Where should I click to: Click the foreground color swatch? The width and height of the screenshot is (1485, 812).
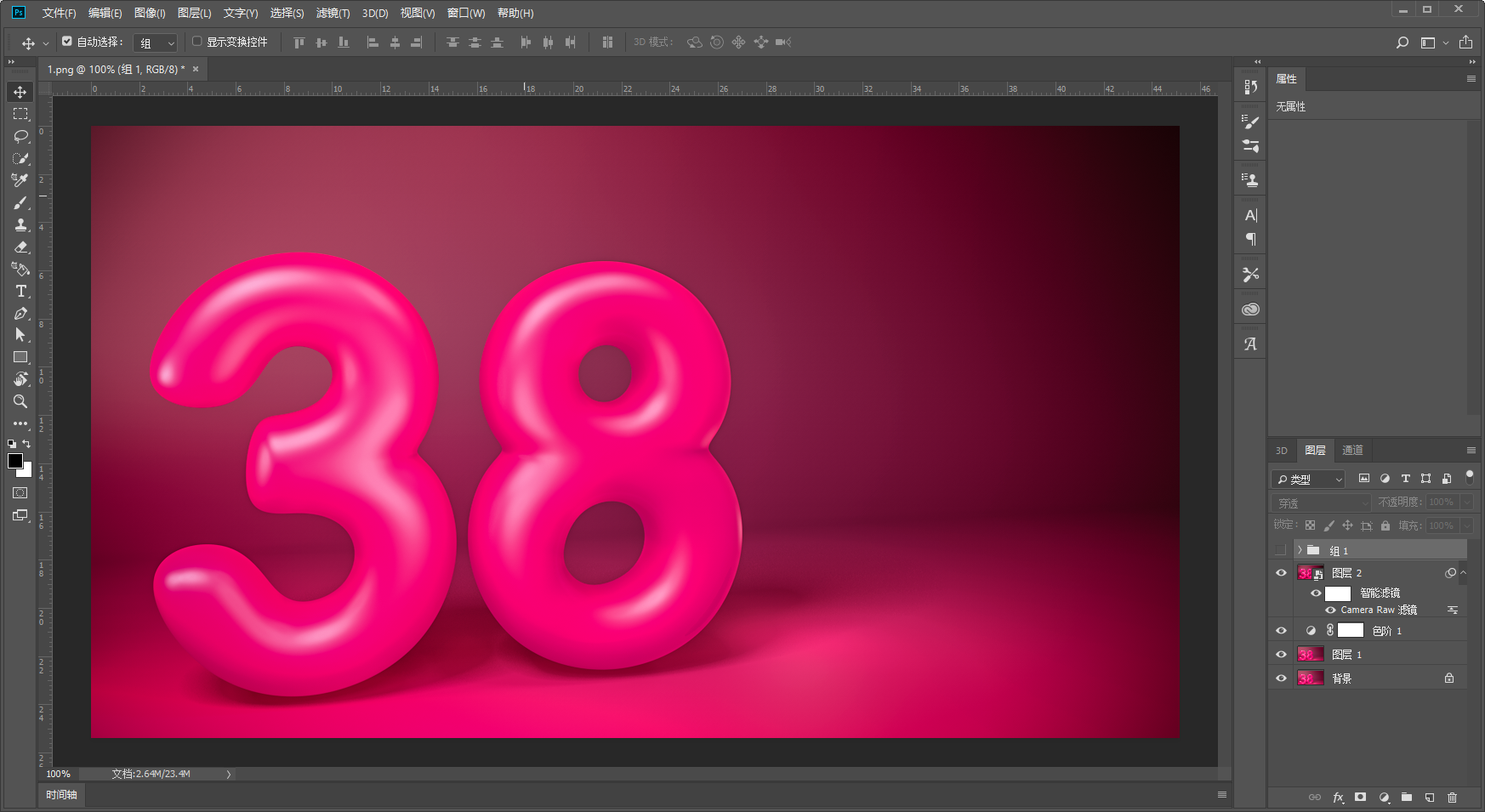pyautogui.click(x=15, y=461)
